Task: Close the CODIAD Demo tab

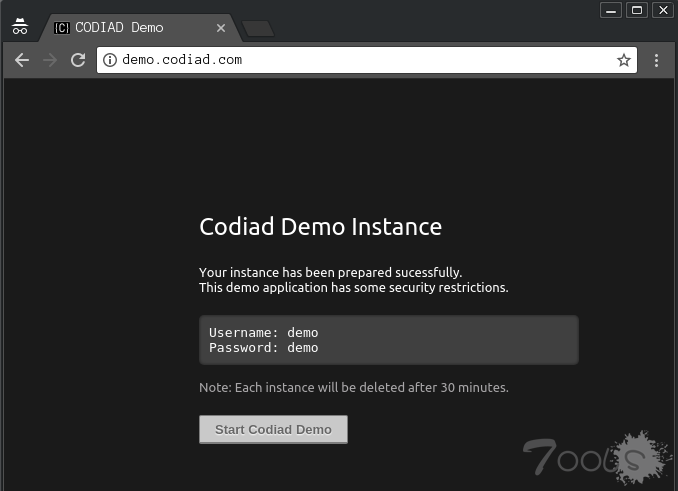Action: [221, 28]
